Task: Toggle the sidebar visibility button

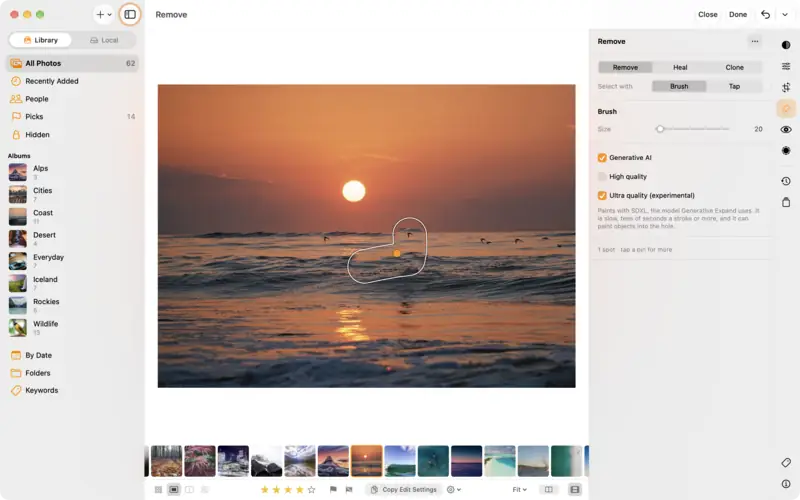Action: click(x=130, y=14)
